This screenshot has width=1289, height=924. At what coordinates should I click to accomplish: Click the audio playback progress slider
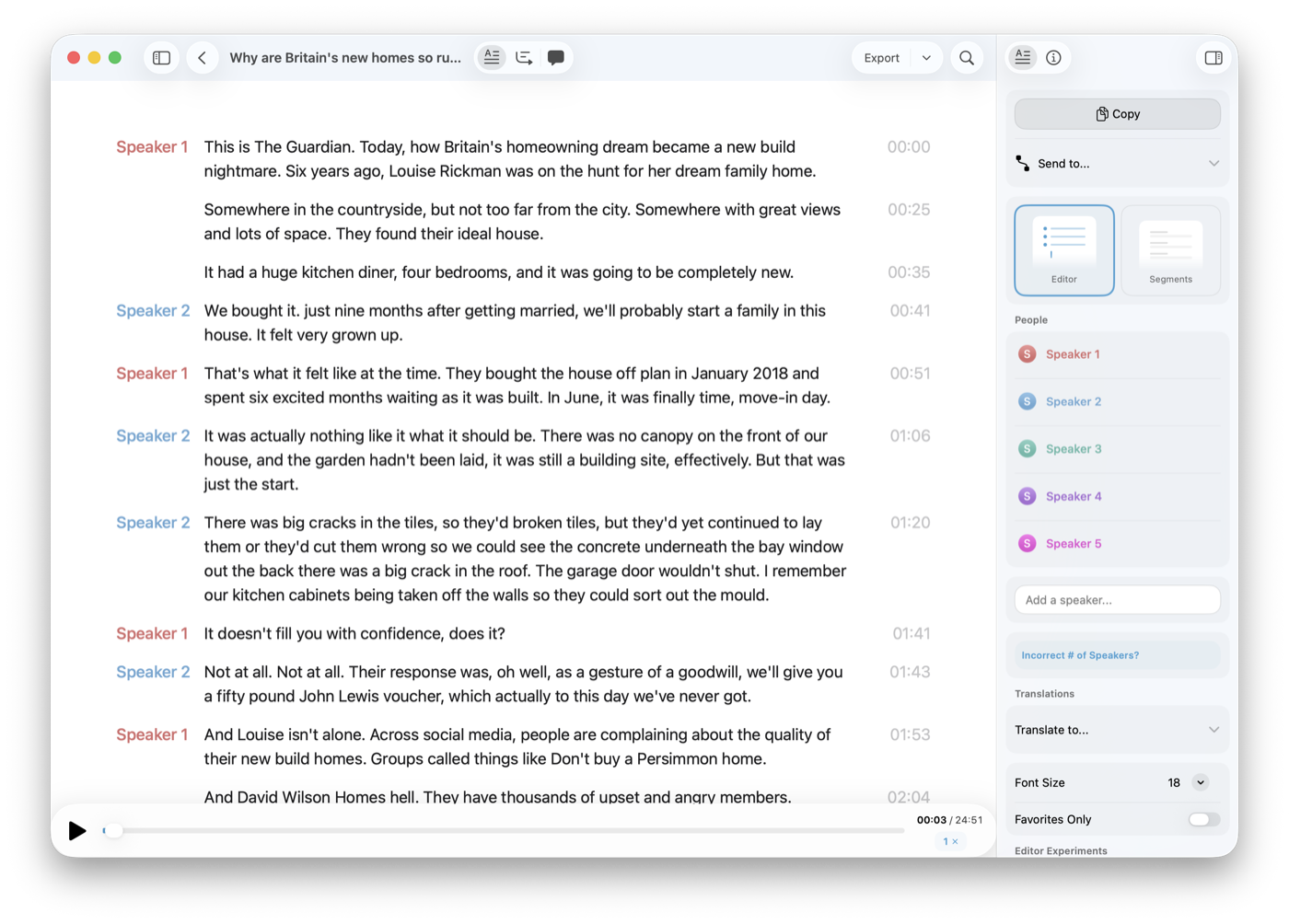click(505, 831)
